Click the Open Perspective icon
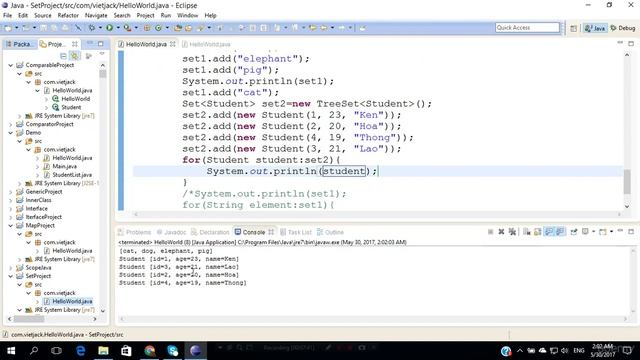Screen dimensions: 640x360 [573, 28]
